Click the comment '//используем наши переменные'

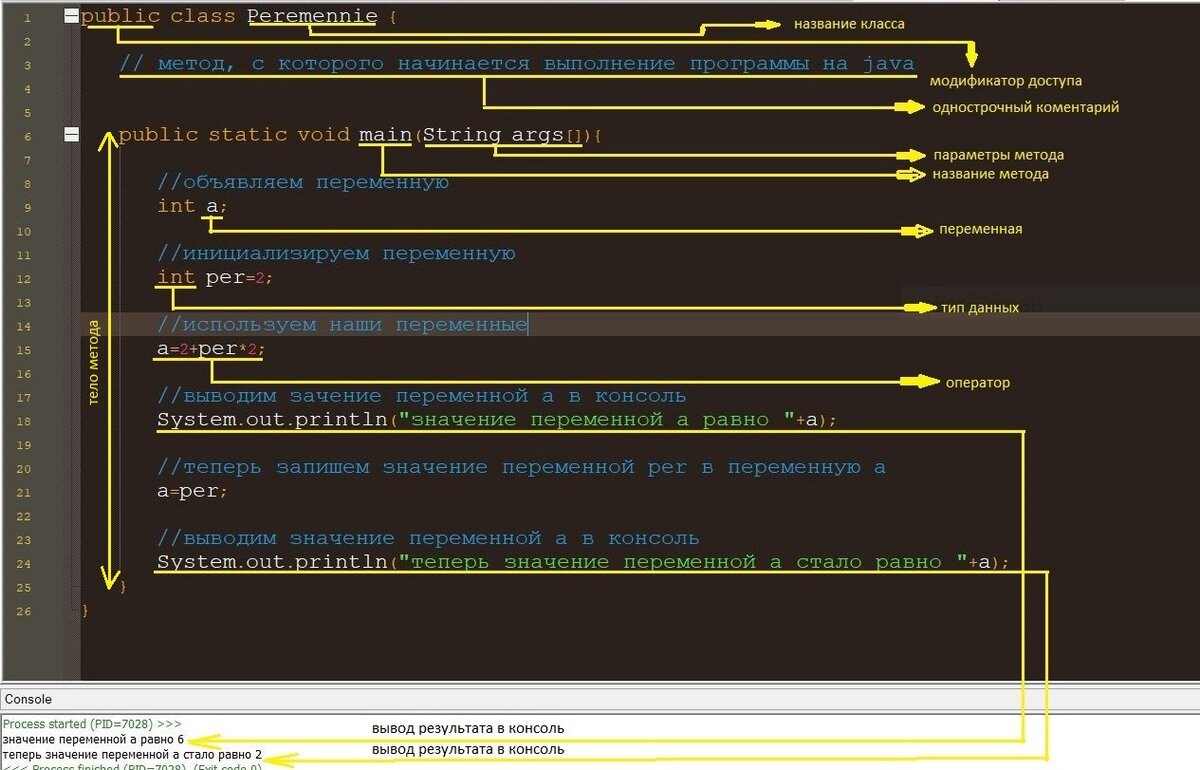click(x=340, y=325)
